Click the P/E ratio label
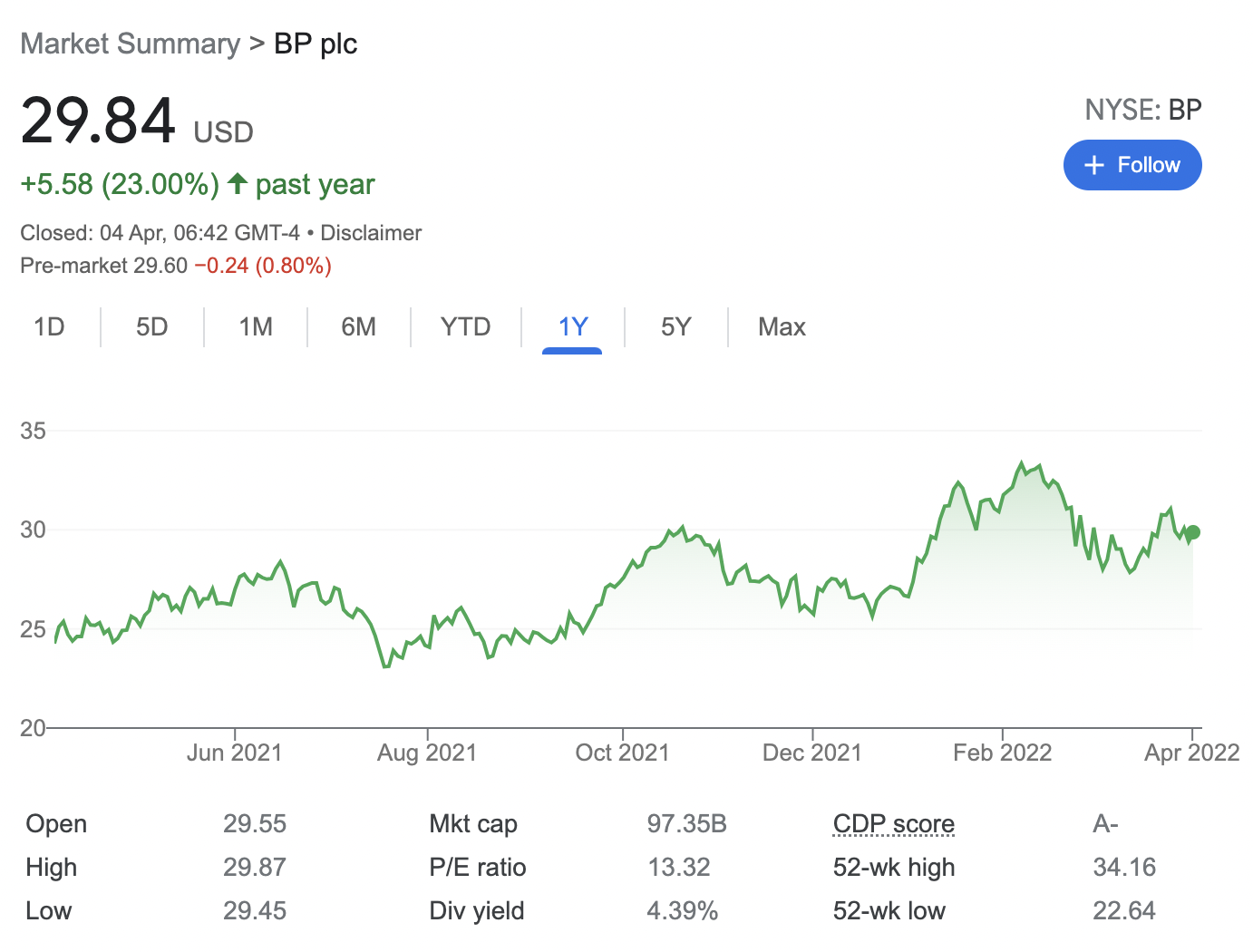 click(478, 867)
